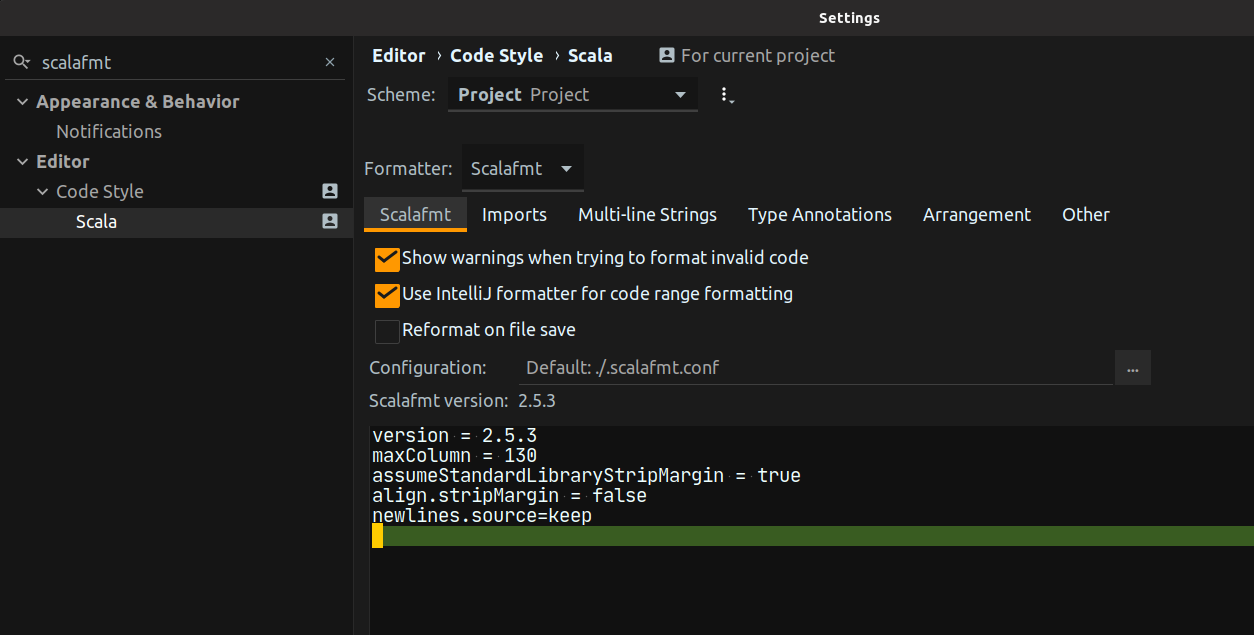Screen dimensions: 1254x635
Task: Switch to Multi-line Strings tab
Action: [647, 215]
